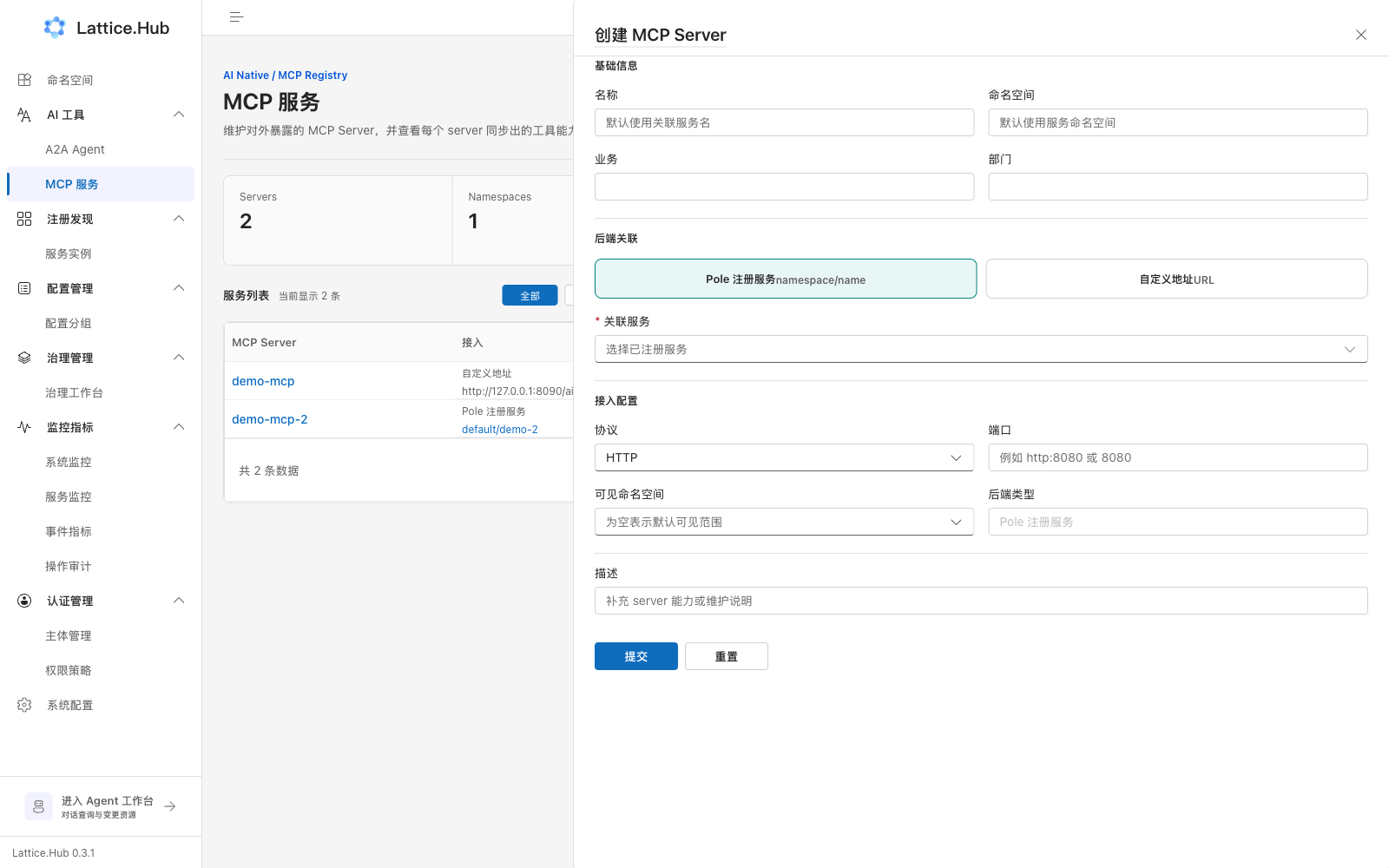The height and width of the screenshot is (868, 1389).
Task: Click the 配置管理 document icon
Action: point(24,288)
